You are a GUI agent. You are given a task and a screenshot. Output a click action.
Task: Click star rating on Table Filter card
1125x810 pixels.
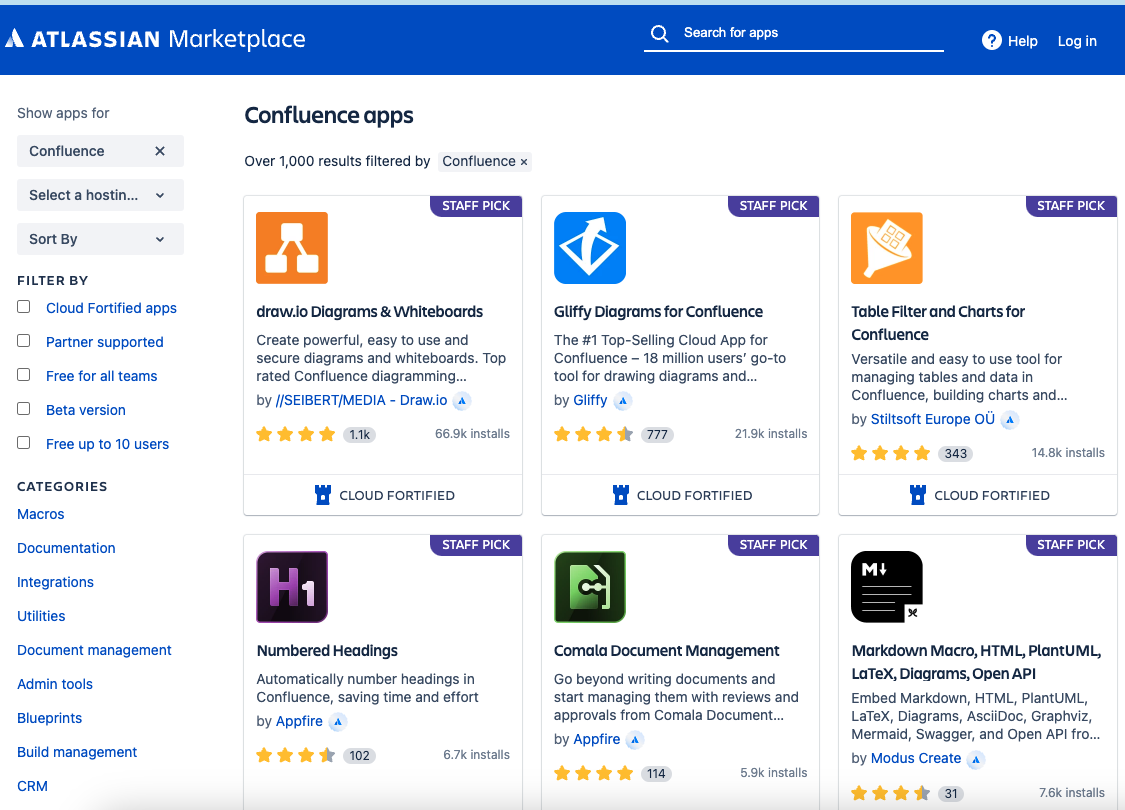click(x=890, y=453)
